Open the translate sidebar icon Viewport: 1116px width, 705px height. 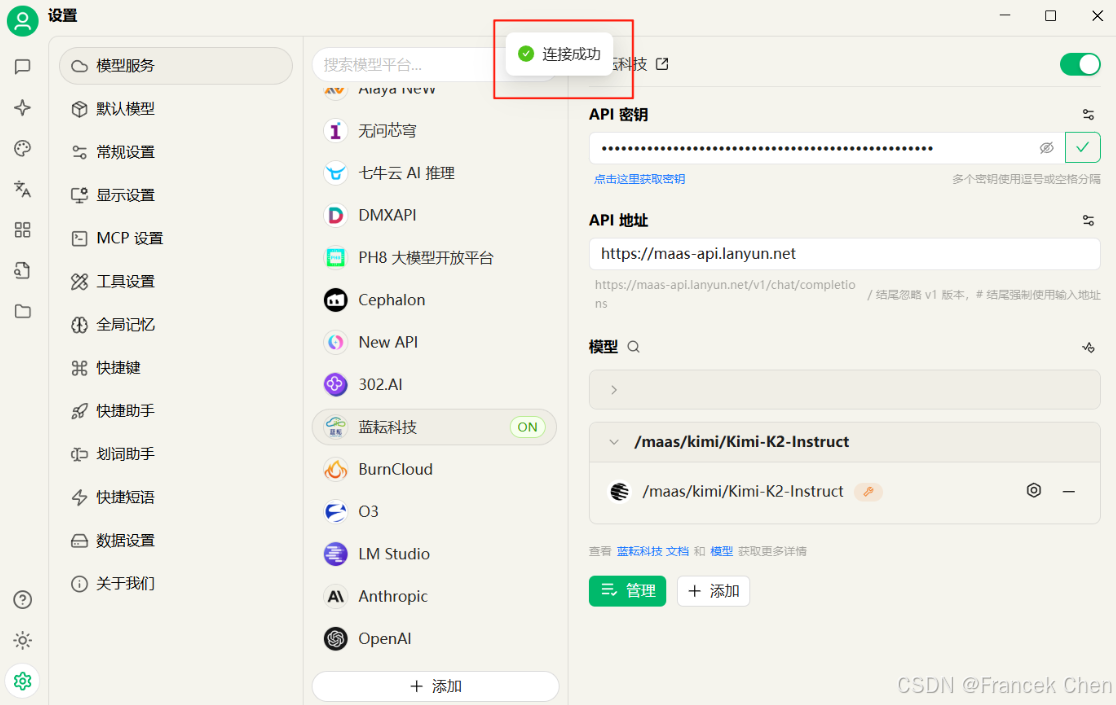[23, 189]
